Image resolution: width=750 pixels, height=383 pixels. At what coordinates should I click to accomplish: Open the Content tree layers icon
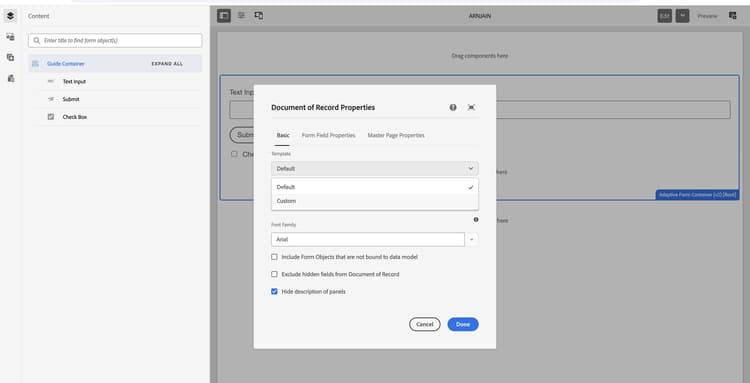(x=11, y=16)
